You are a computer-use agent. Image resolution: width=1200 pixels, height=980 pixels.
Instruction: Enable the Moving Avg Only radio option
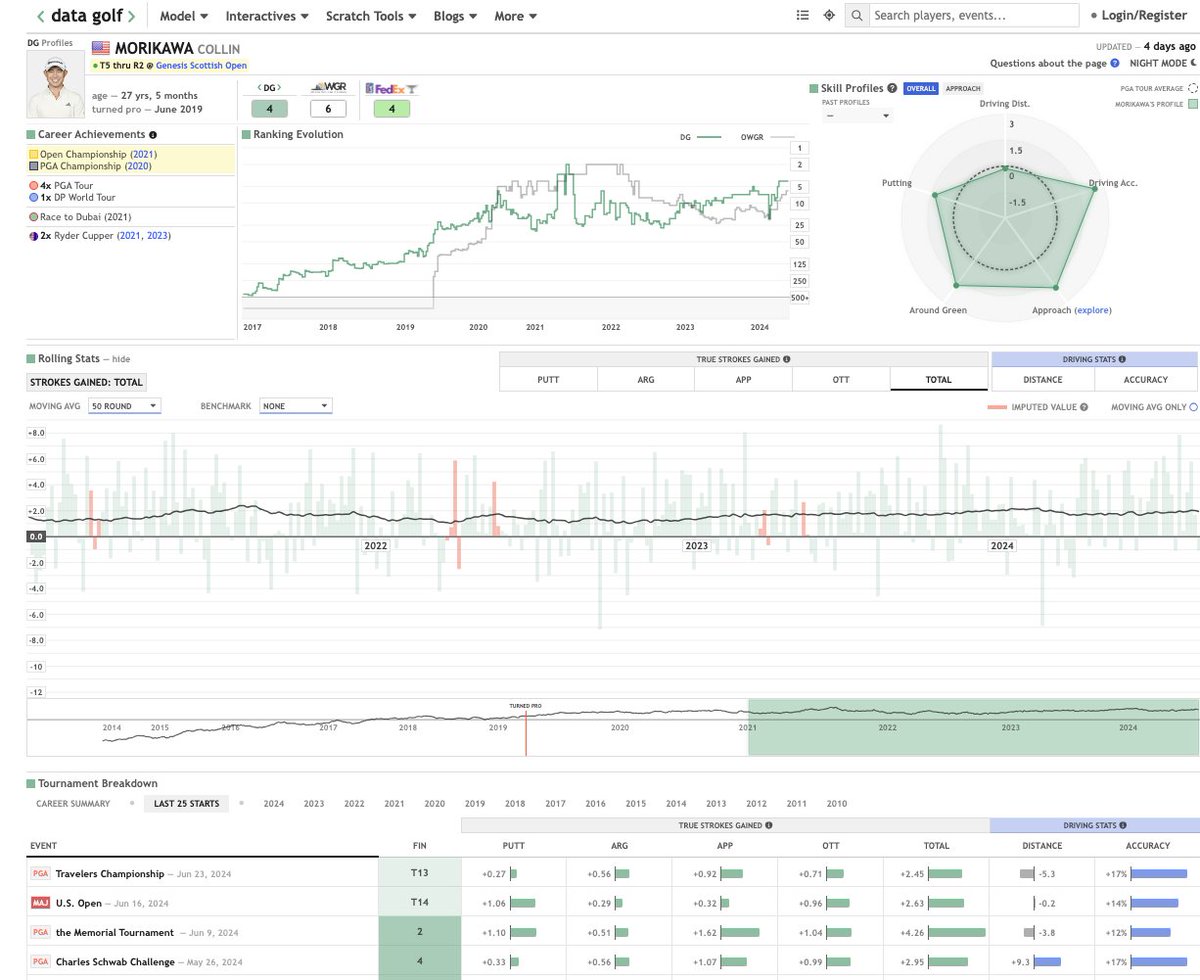tap(1193, 407)
